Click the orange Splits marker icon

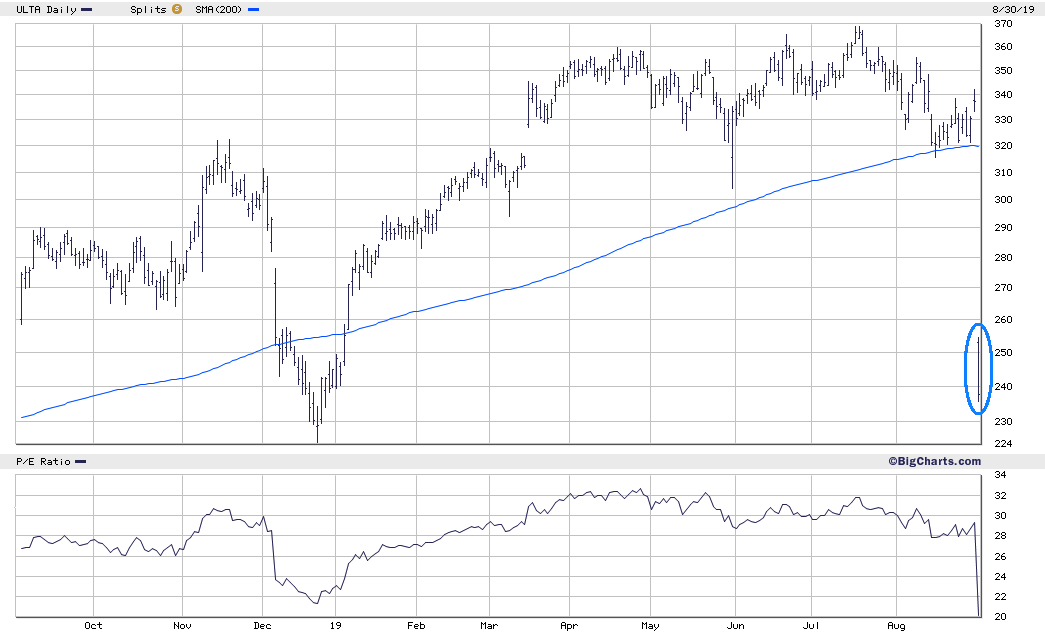177,9
